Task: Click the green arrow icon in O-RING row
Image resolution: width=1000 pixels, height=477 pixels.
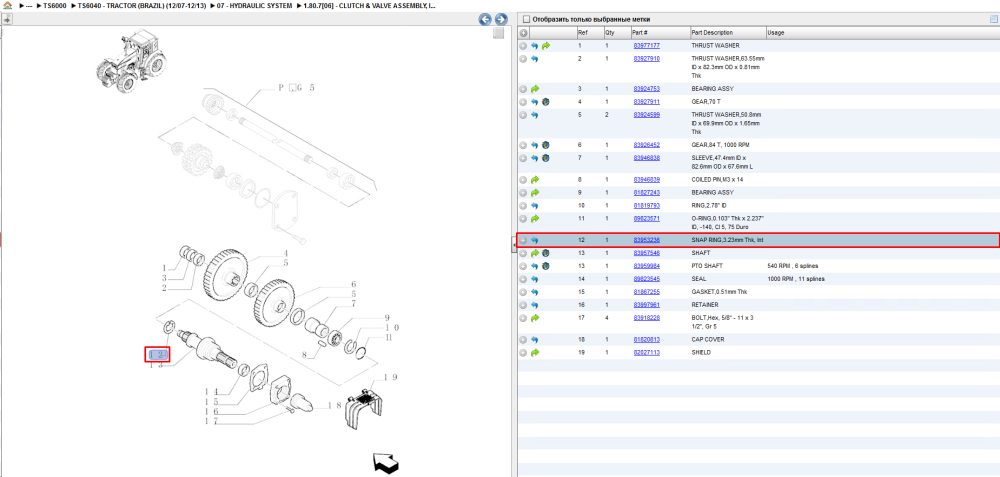Action: (534, 219)
